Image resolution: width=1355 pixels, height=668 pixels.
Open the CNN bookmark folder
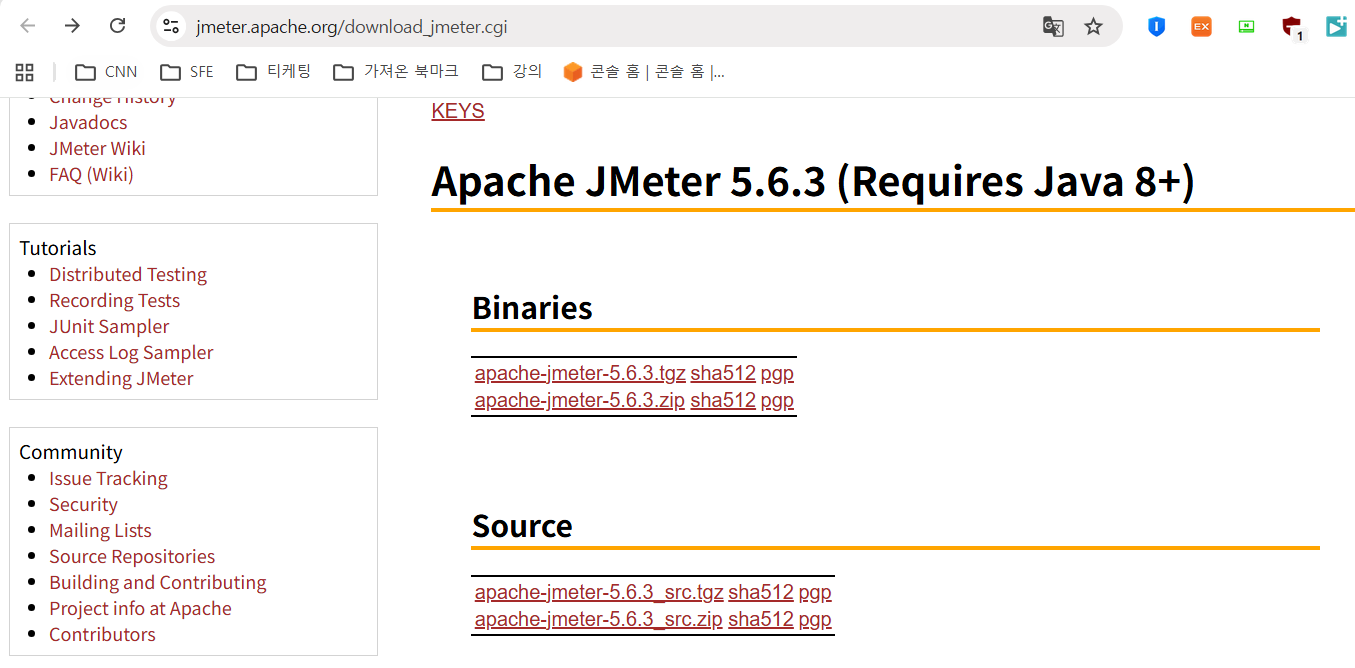click(x=106, y=72)
